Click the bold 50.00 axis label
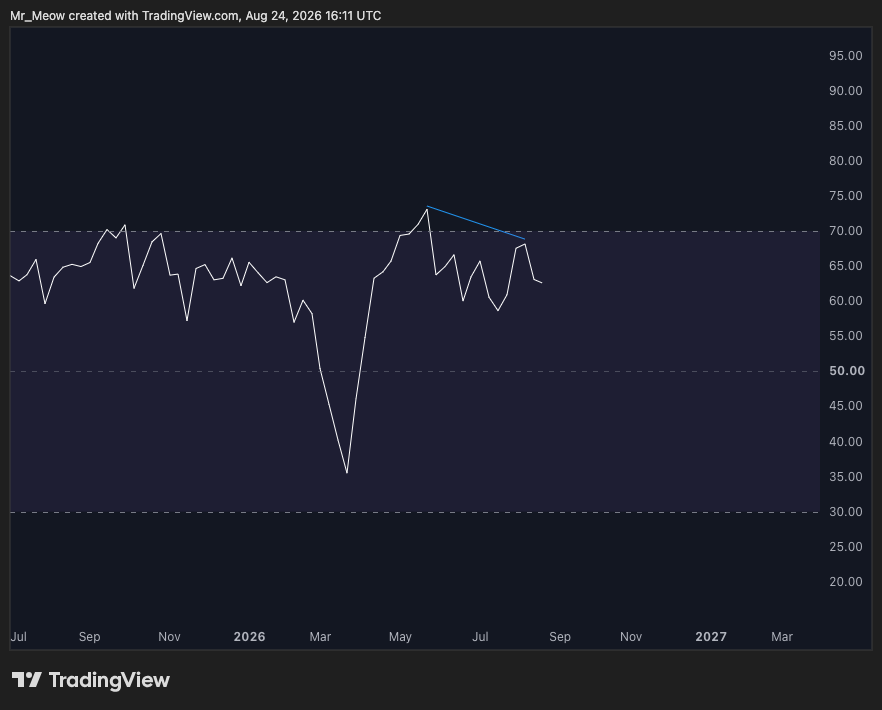882x710 pixels. pos(847,371)
